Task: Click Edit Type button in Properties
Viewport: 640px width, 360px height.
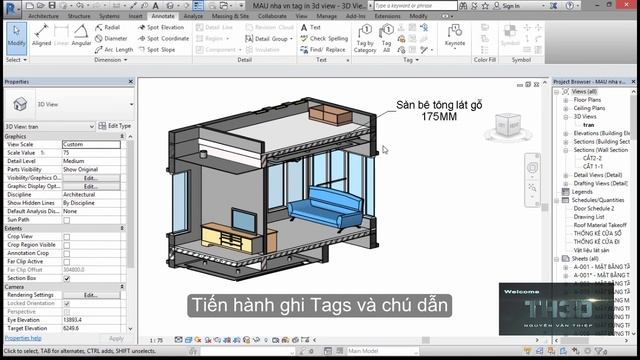Action: (x=115, y=126)
